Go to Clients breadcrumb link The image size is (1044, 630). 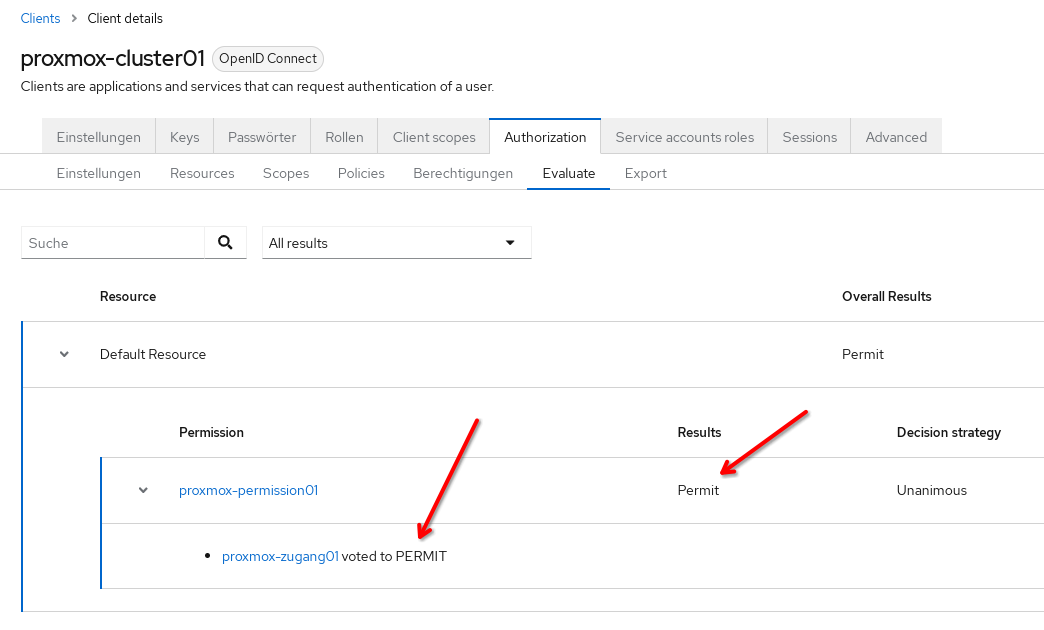[x=40, y=18]
